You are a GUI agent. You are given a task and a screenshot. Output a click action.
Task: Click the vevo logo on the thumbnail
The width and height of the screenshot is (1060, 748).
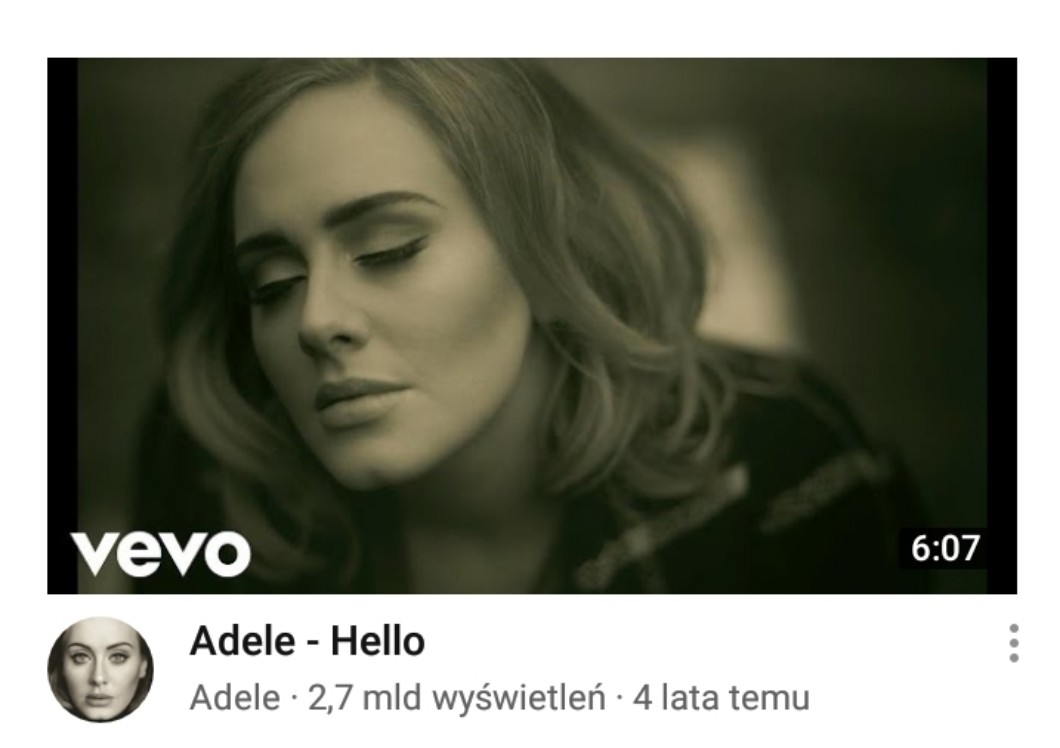160,553
